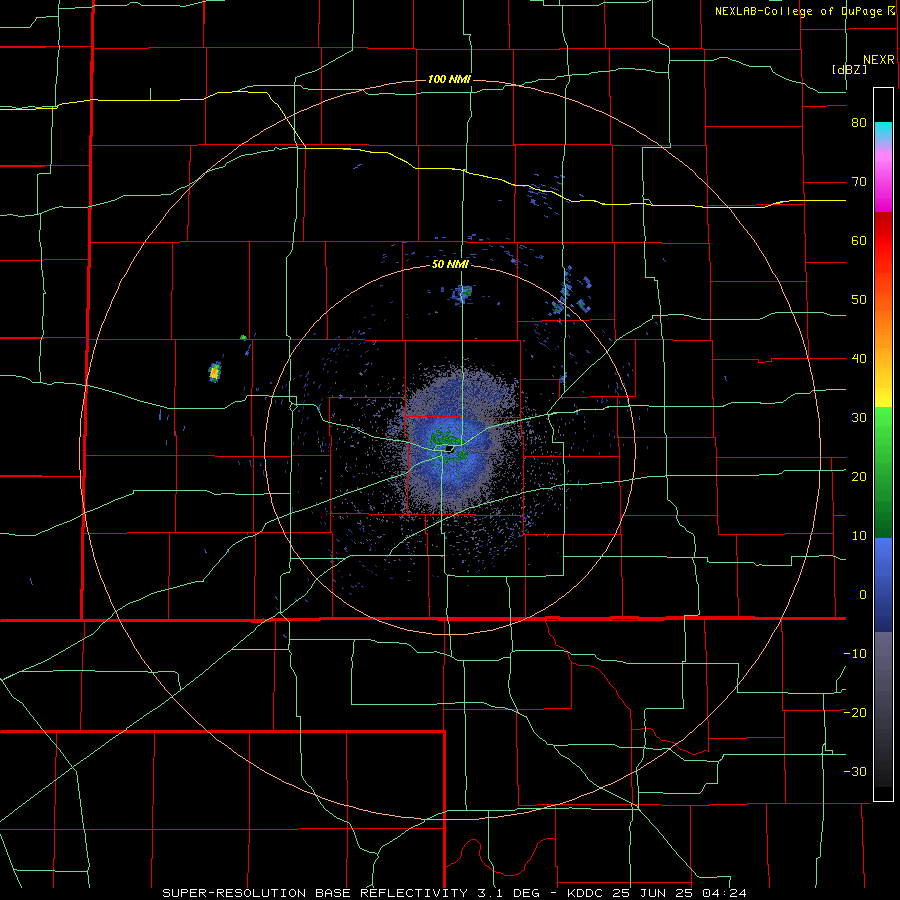Click the -10 value on the dBZ scale

[855, 653]
